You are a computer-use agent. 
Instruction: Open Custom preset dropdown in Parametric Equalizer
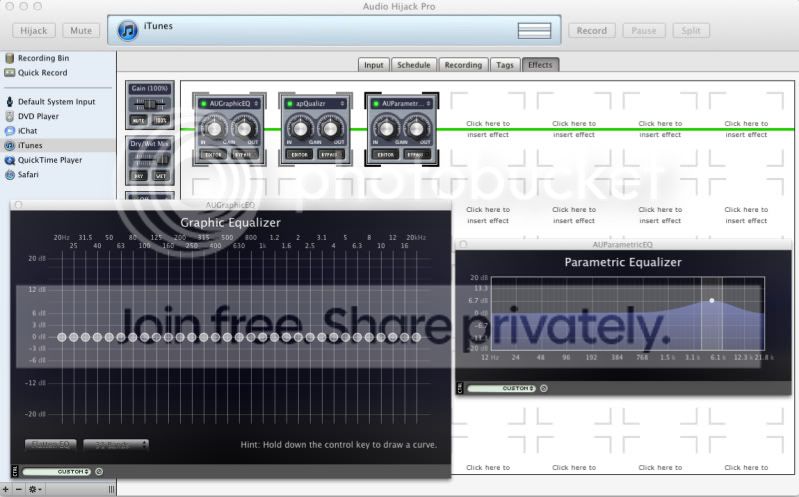click(501, 388)
